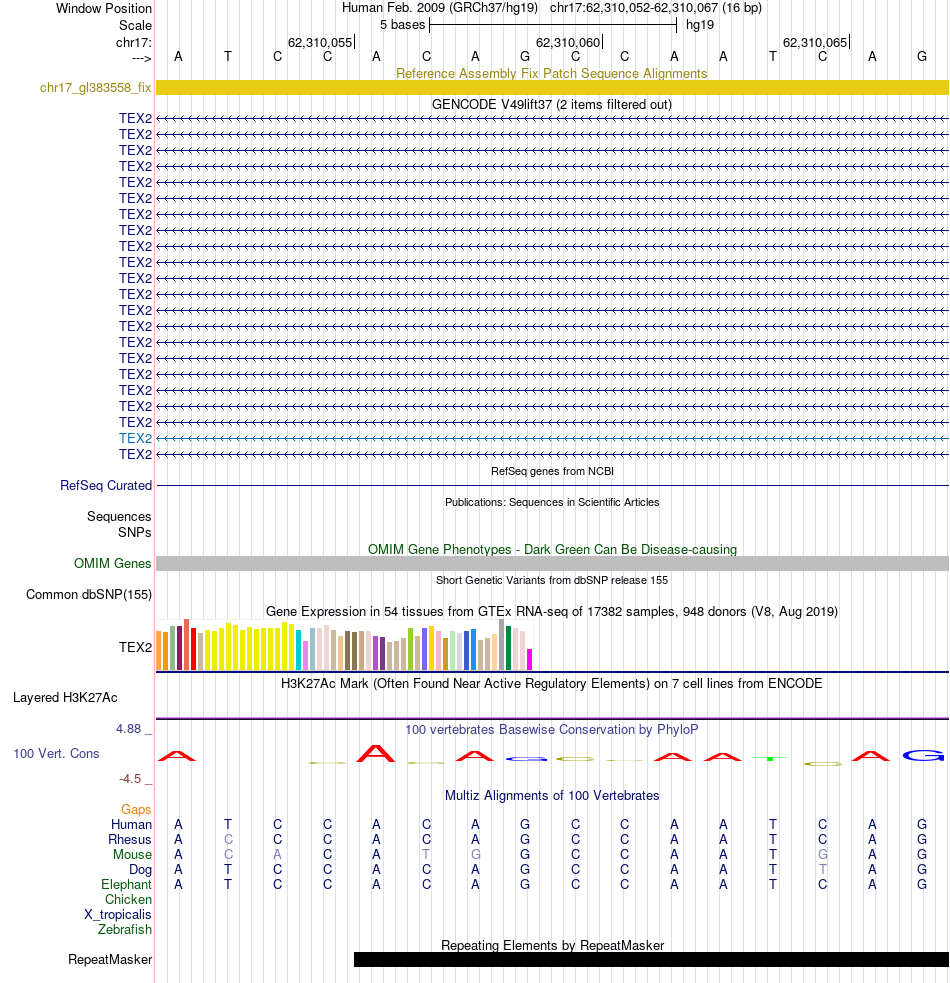
Task: Click the Layered H3K27Ac track label
Action: click(x=65, y=698)
